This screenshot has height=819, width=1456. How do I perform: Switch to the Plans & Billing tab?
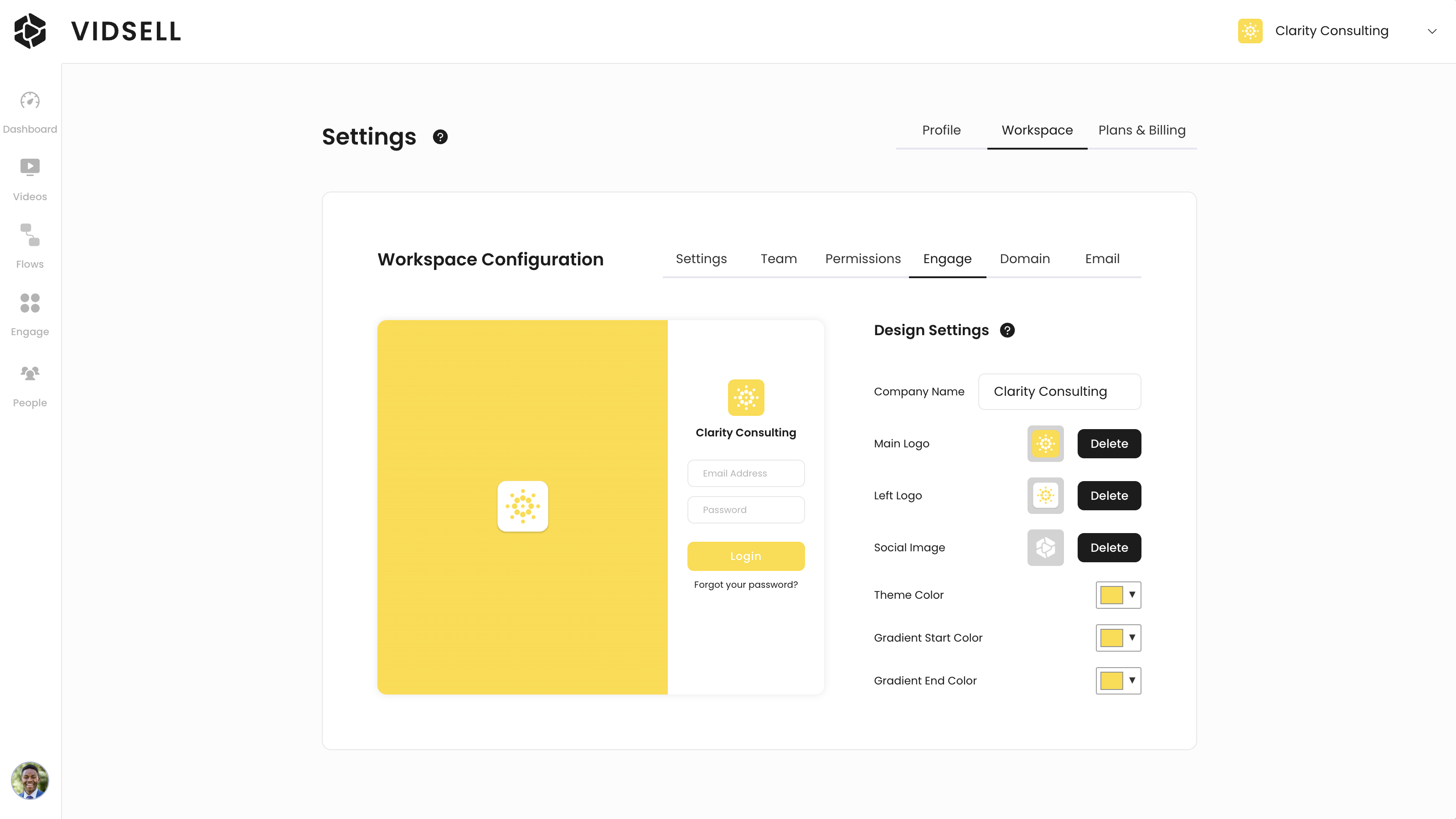coord(1141,130)
